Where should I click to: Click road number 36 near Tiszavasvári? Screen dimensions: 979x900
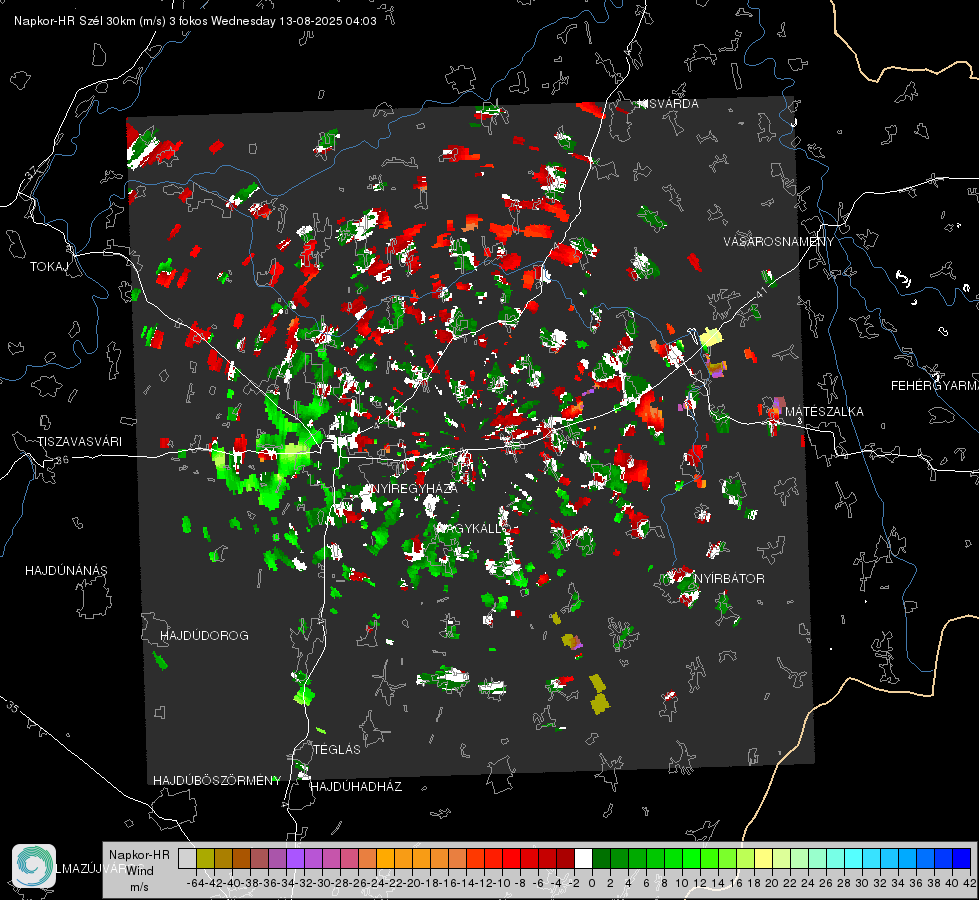[62, 460]
